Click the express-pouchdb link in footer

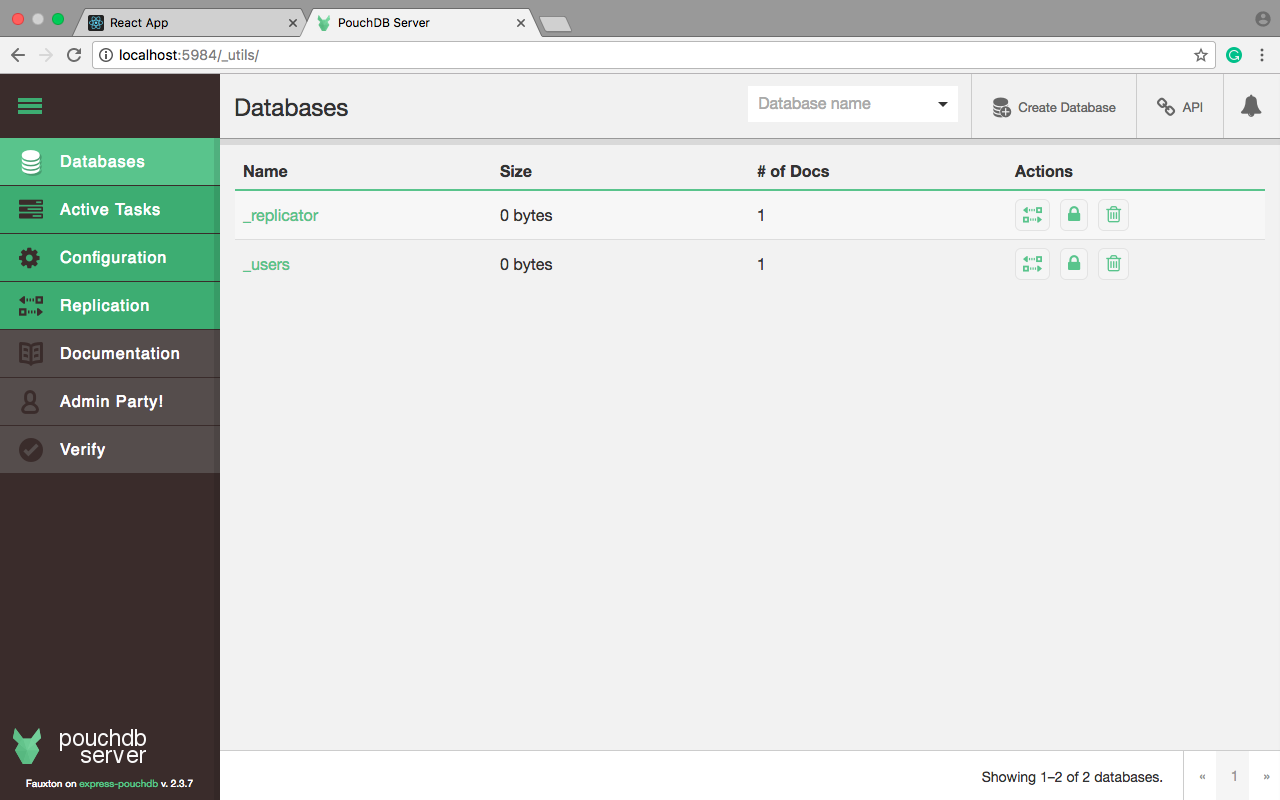tap(118, 784)
